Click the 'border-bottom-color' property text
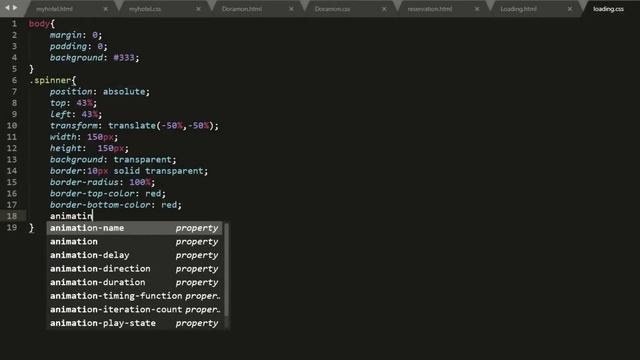The height and width of the screenshot is (360, 640). [100, 205]
